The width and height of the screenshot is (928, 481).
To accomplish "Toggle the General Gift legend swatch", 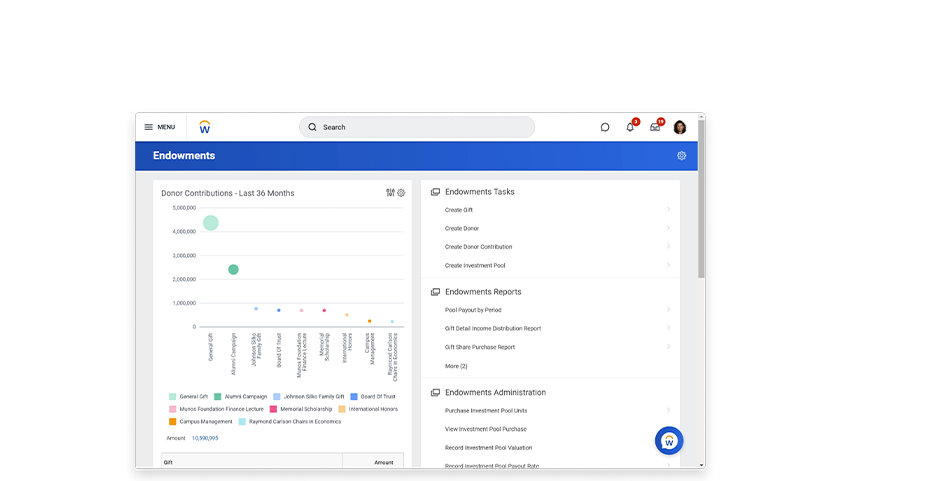I will coord(173,397).
